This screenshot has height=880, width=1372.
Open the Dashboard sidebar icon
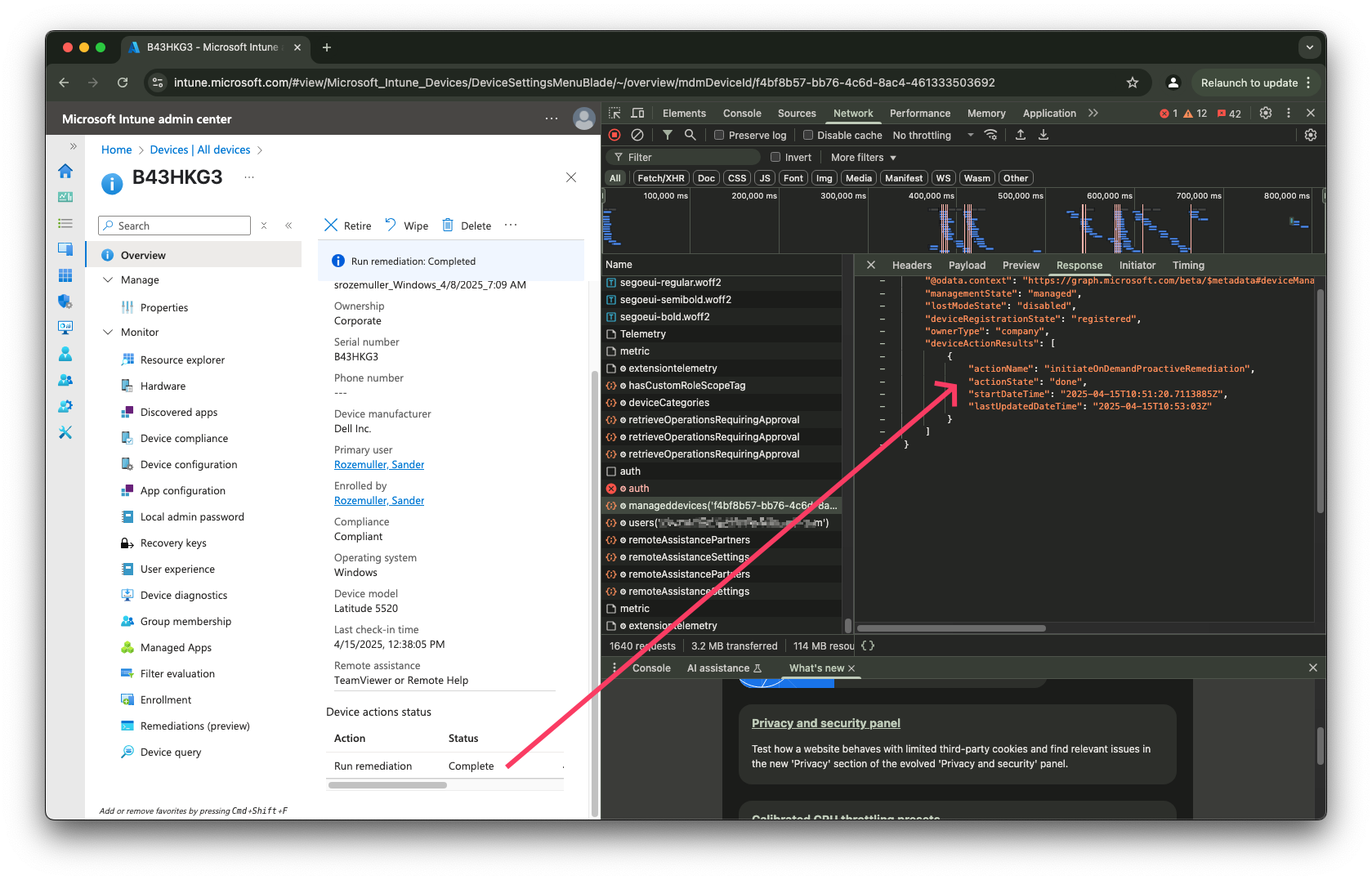pyautogui.click(x=65, y=197)
